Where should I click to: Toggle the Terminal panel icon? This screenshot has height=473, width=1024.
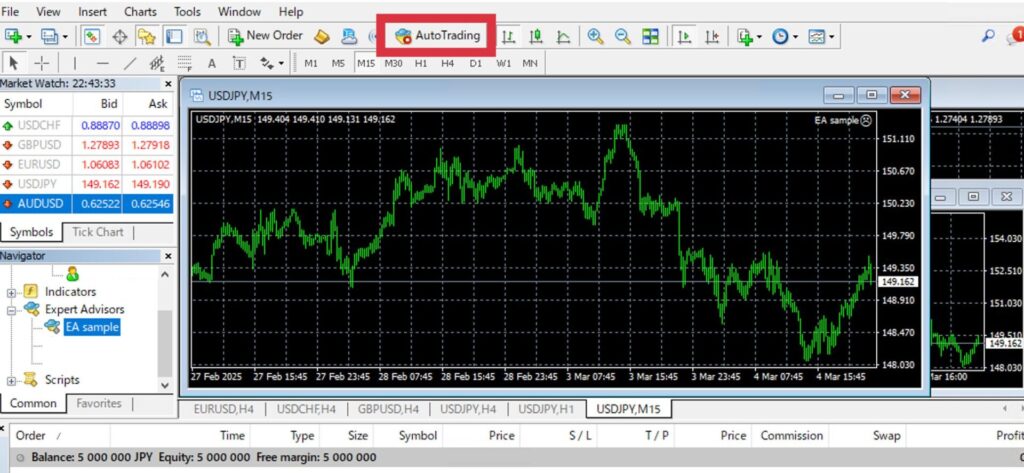coord(174,36)
